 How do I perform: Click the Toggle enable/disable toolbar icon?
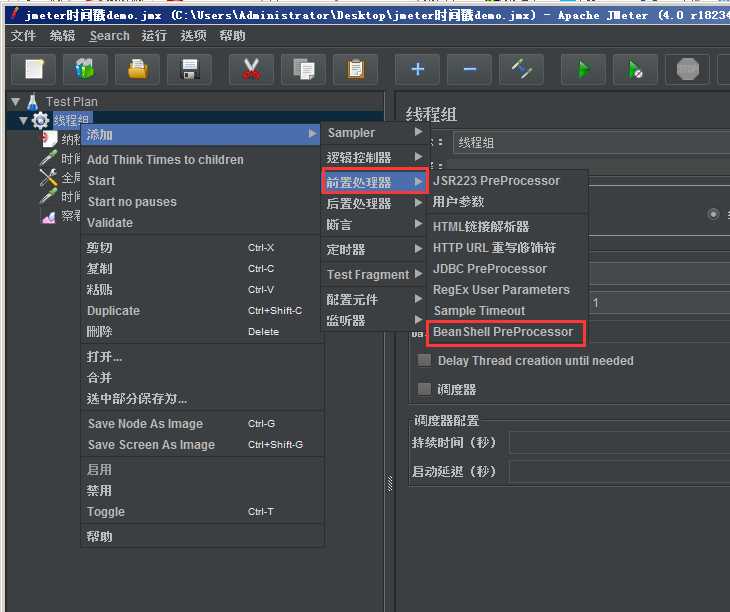(x=521, y=69)
